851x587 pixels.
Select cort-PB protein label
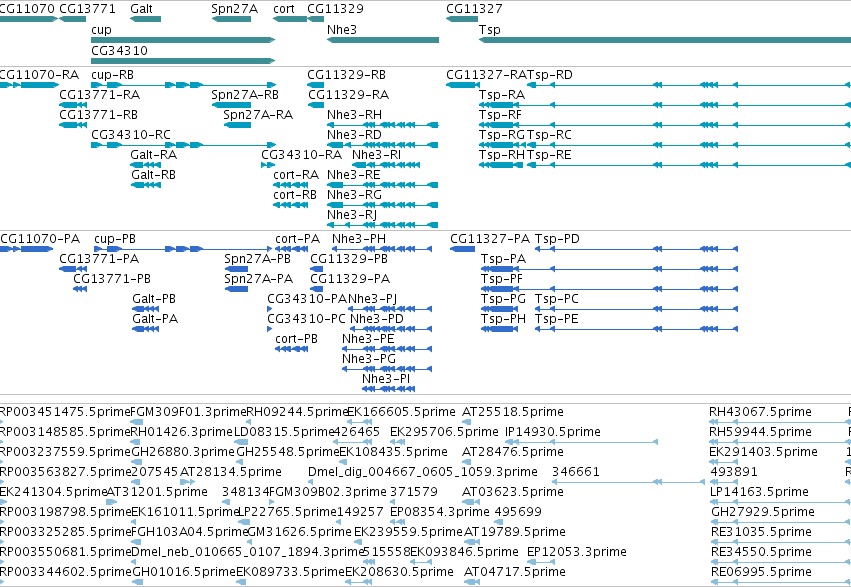coord(296,339)
